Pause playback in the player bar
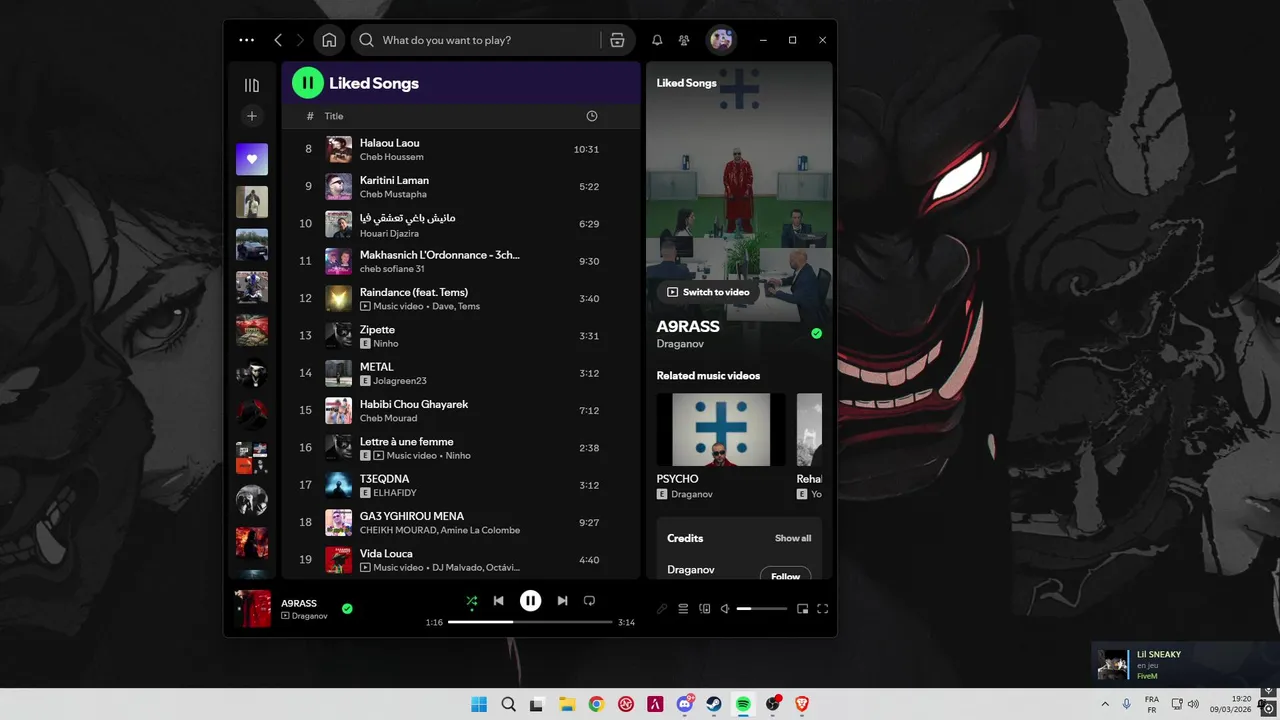 click(x=530, y=601)
